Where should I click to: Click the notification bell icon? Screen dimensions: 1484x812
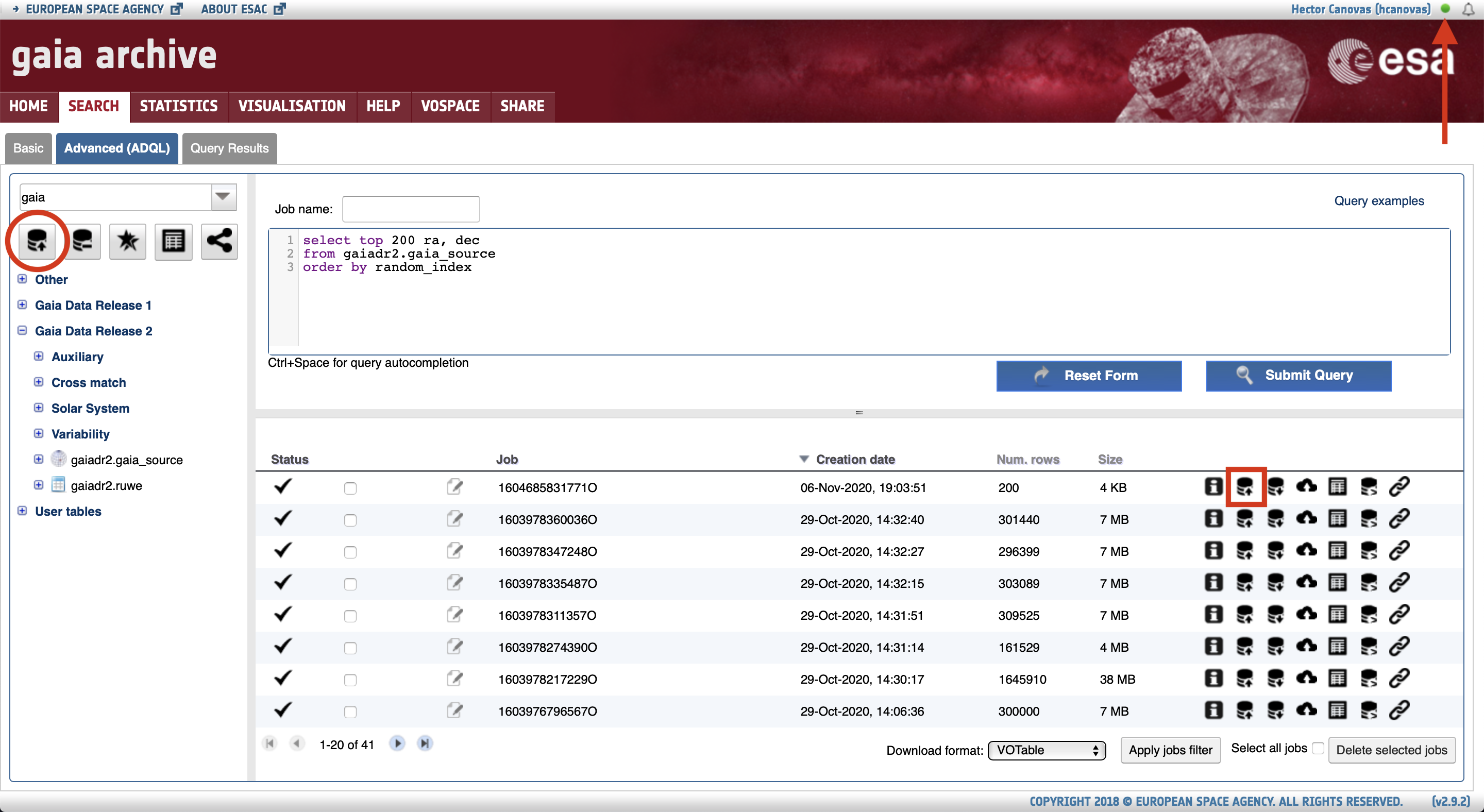point(1468,9)
